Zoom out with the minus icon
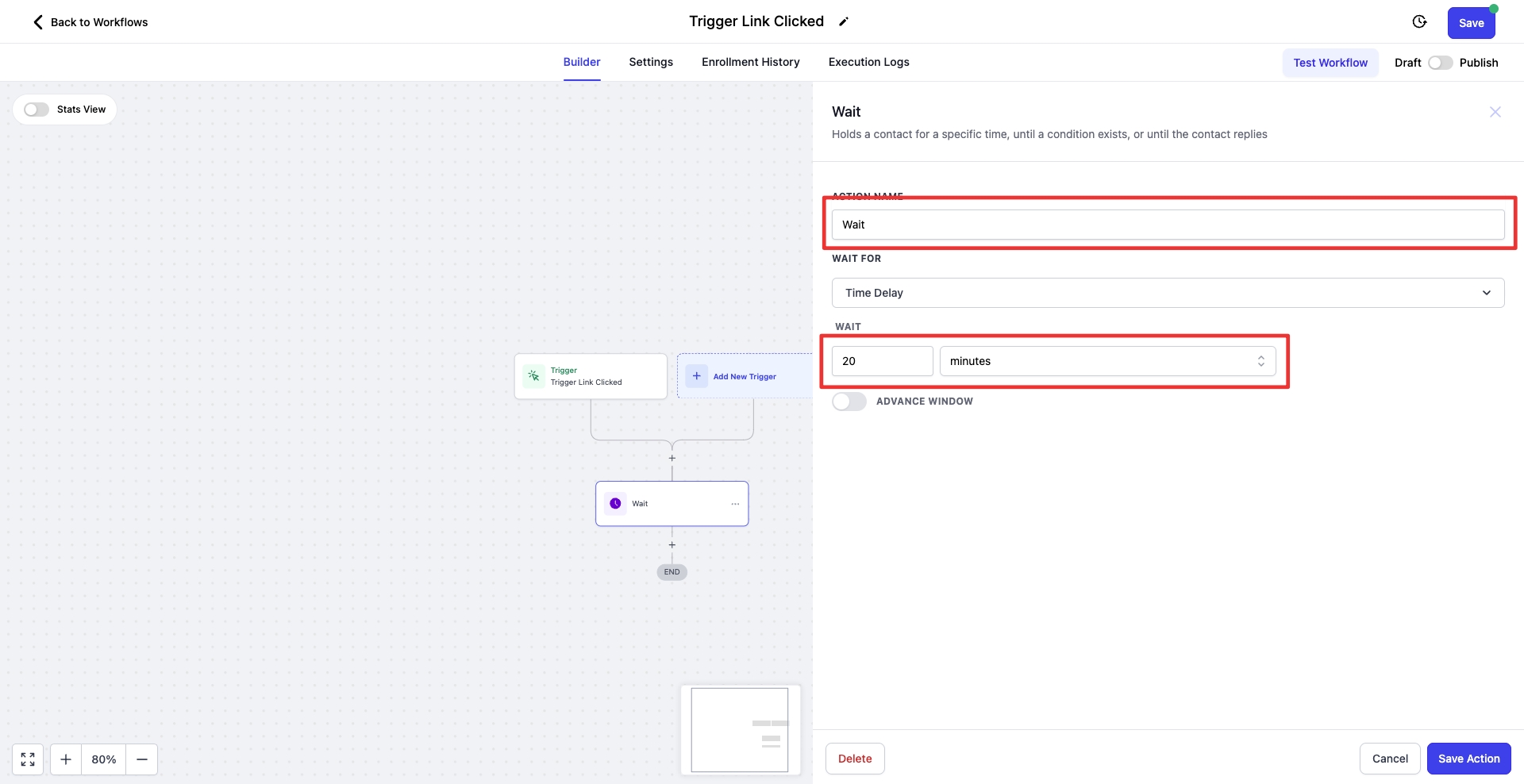This screenshot has width=1524, height=784. tap(142, 759)
